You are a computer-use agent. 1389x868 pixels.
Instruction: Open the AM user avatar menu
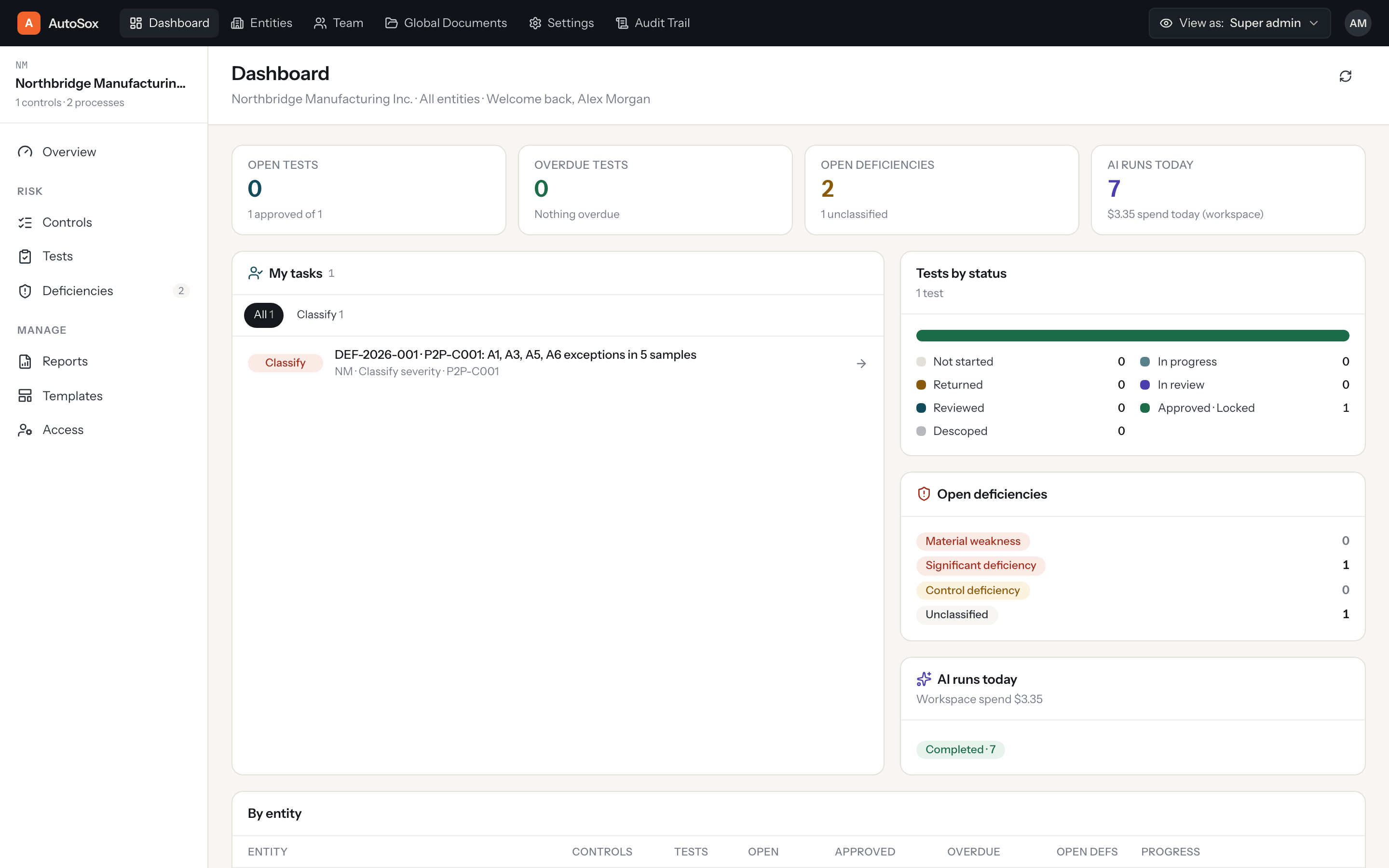1358,23
